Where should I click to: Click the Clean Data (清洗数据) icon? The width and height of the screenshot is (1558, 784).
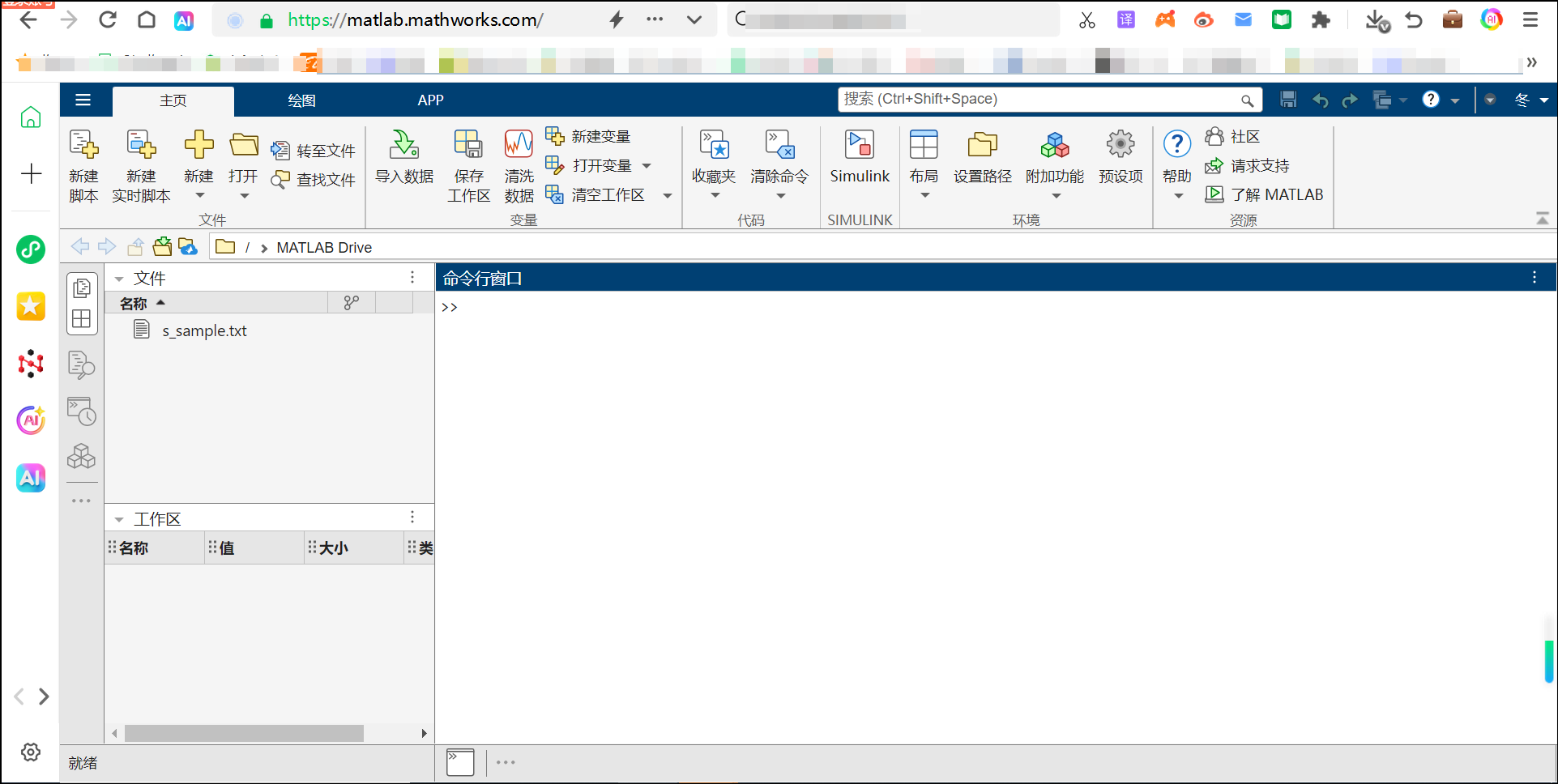519,145
